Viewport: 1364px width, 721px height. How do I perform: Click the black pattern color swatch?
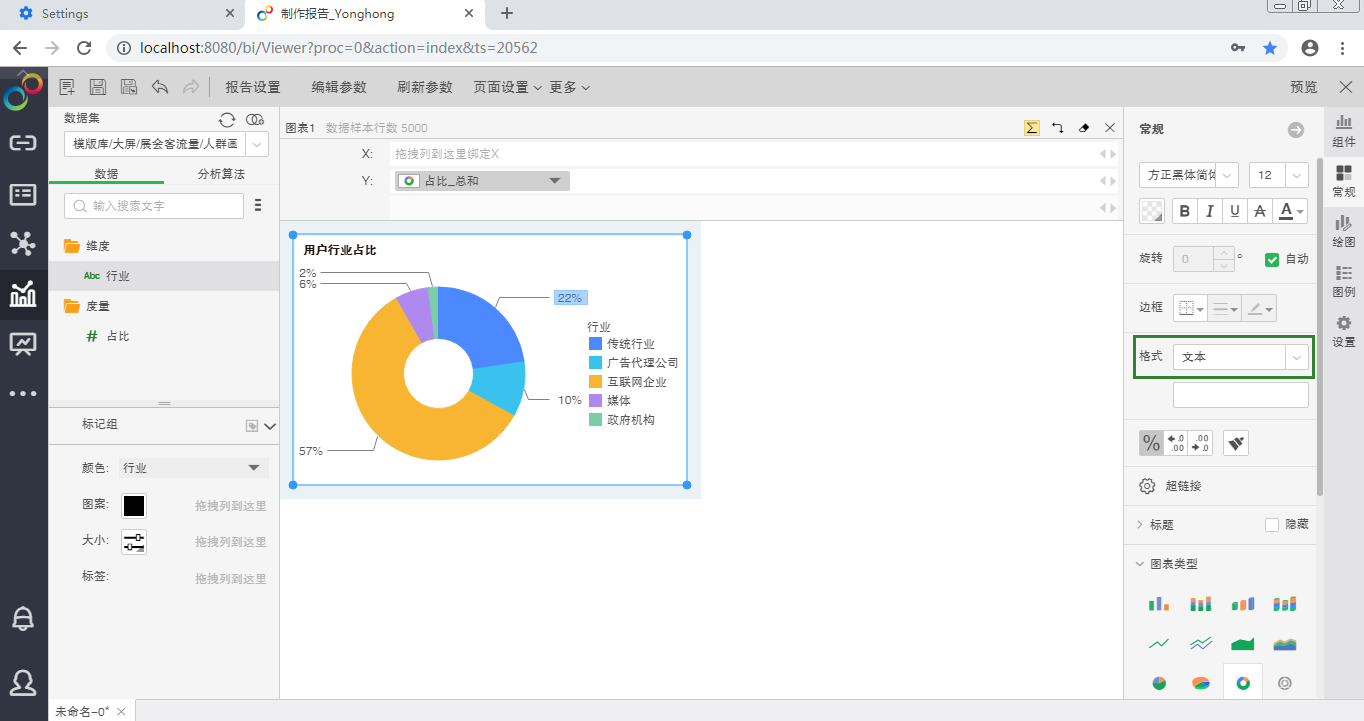point(134,506)
